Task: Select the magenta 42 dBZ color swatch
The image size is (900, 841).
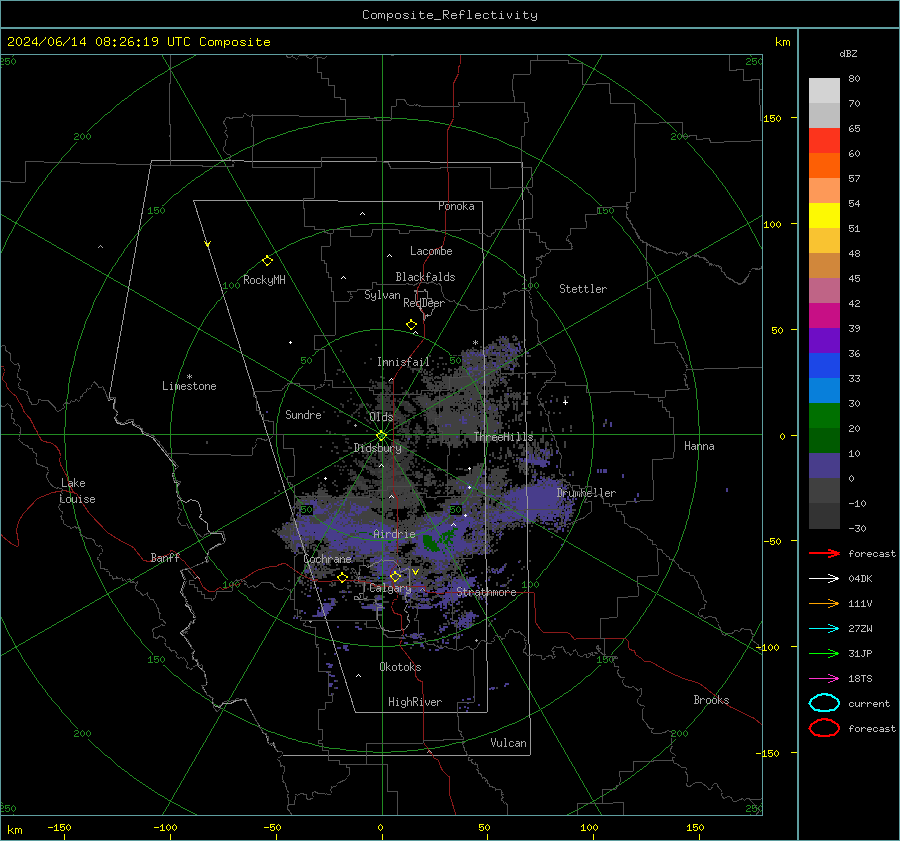Action: tap(824, 315)
